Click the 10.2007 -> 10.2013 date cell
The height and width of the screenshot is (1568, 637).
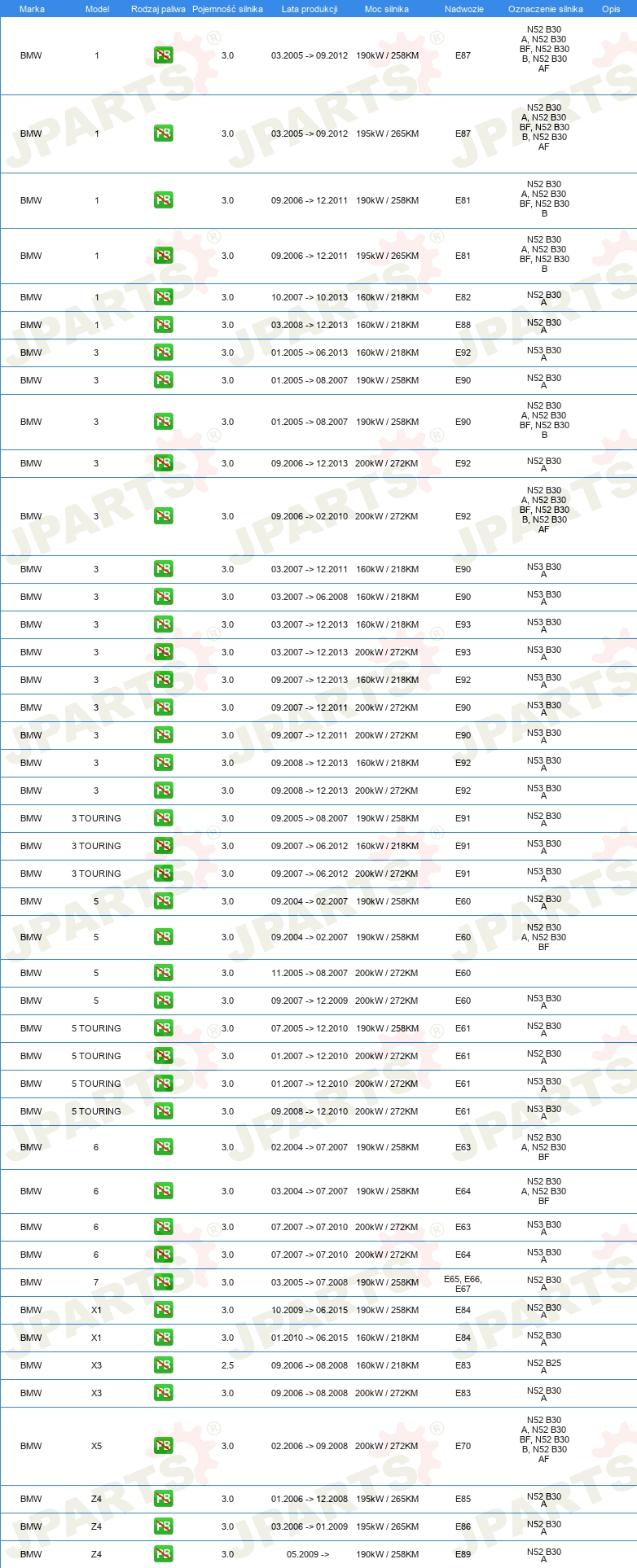[x=310, y=297]
